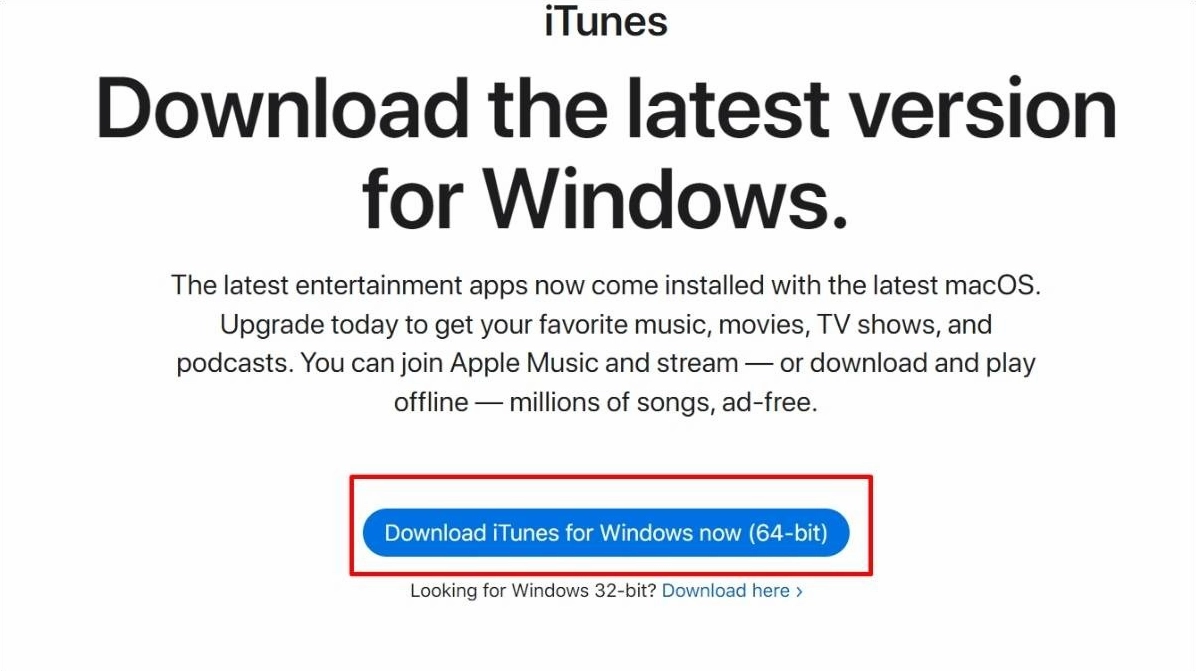
Task: Click Download iTunes for Windows now (64-bit)
Action: (606, 532)
